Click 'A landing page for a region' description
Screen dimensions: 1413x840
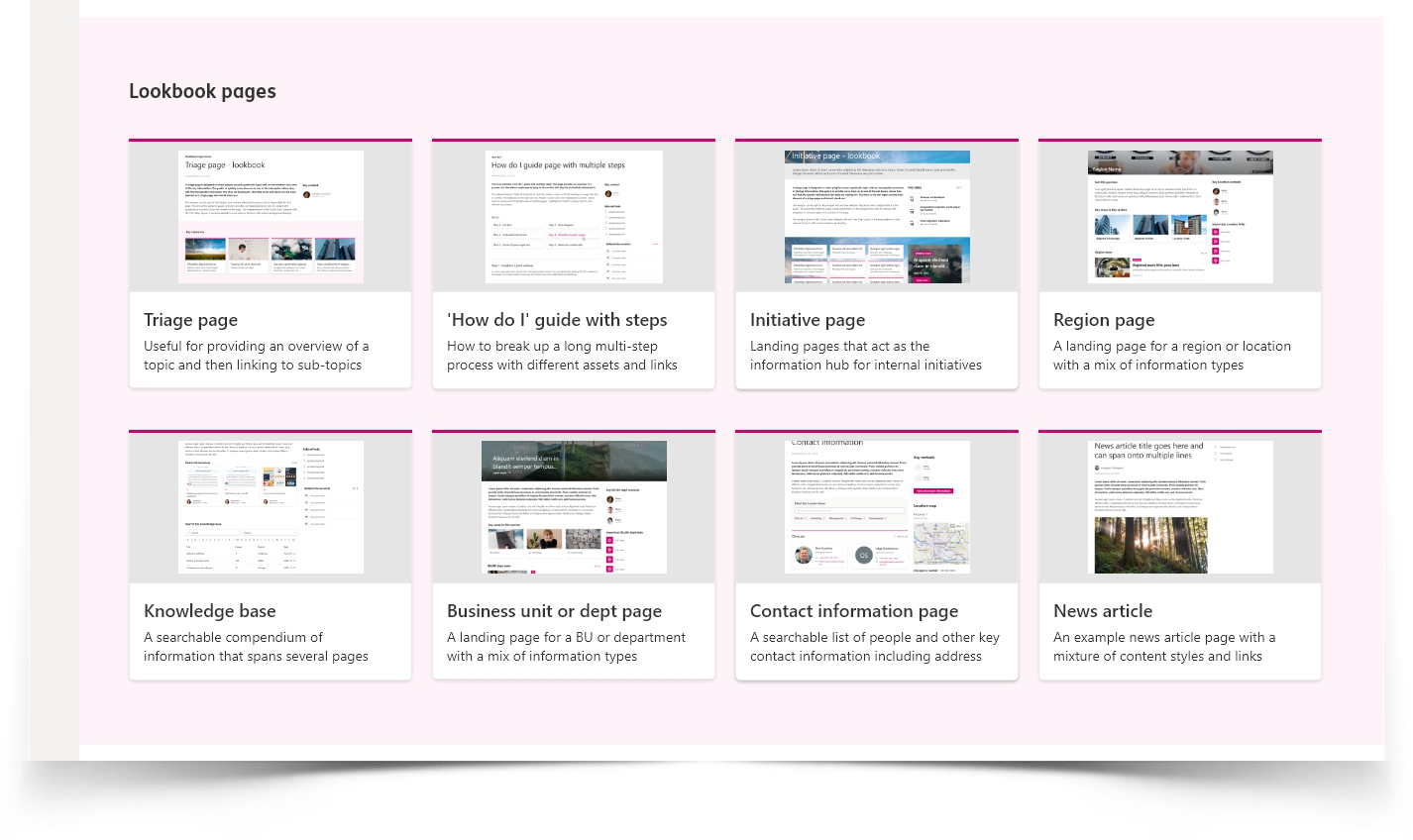point(1172,356)
